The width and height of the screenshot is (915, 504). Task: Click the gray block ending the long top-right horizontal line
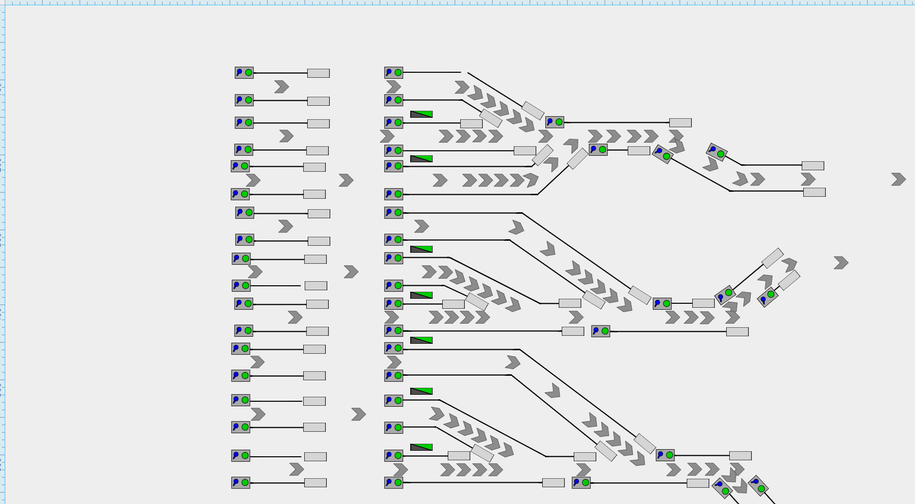pyautogui.click(x=680, y=122)
